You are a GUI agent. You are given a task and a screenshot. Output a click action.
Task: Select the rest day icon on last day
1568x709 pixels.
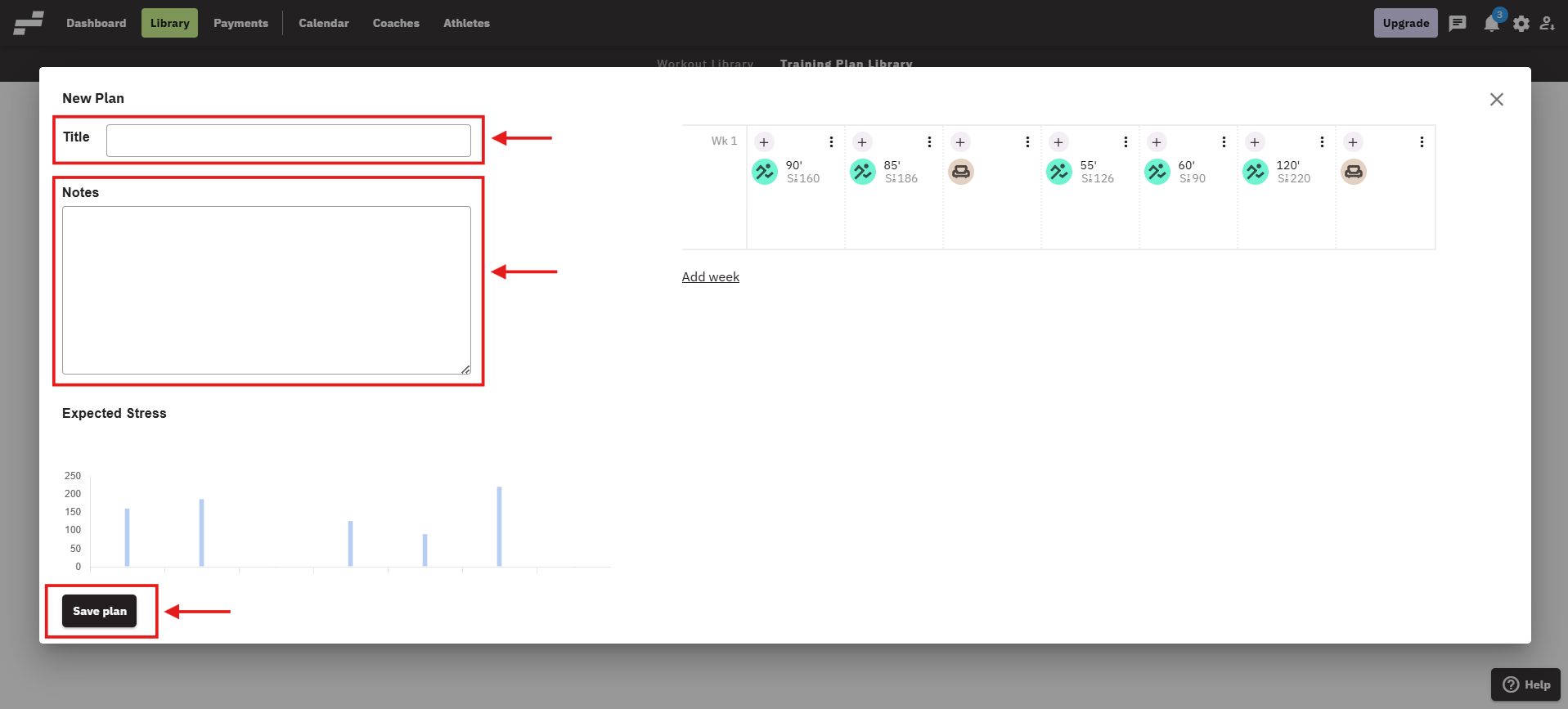[x=1354, y=172]
